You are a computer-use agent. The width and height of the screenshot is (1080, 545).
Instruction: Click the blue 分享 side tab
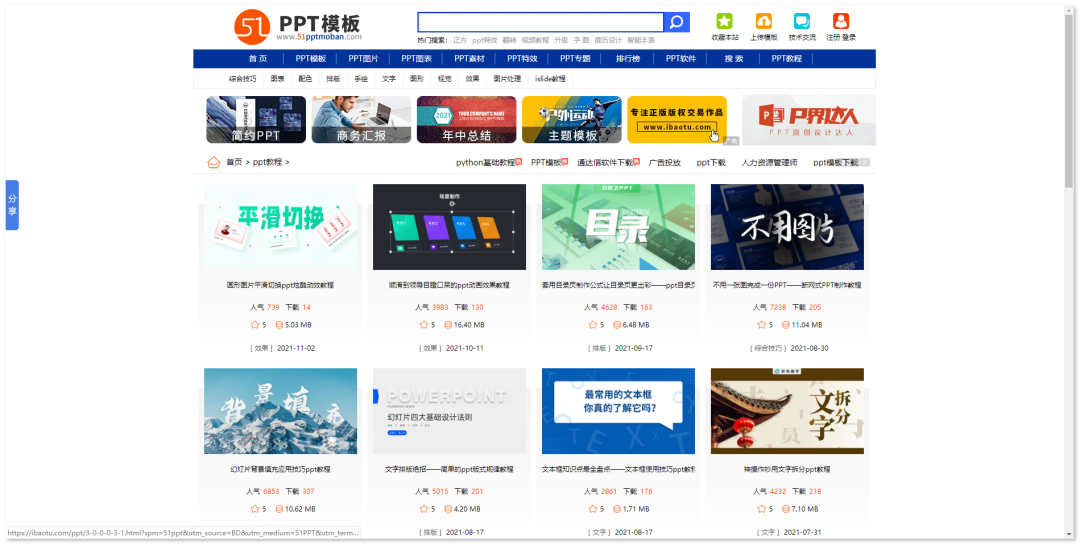(12, 205)
